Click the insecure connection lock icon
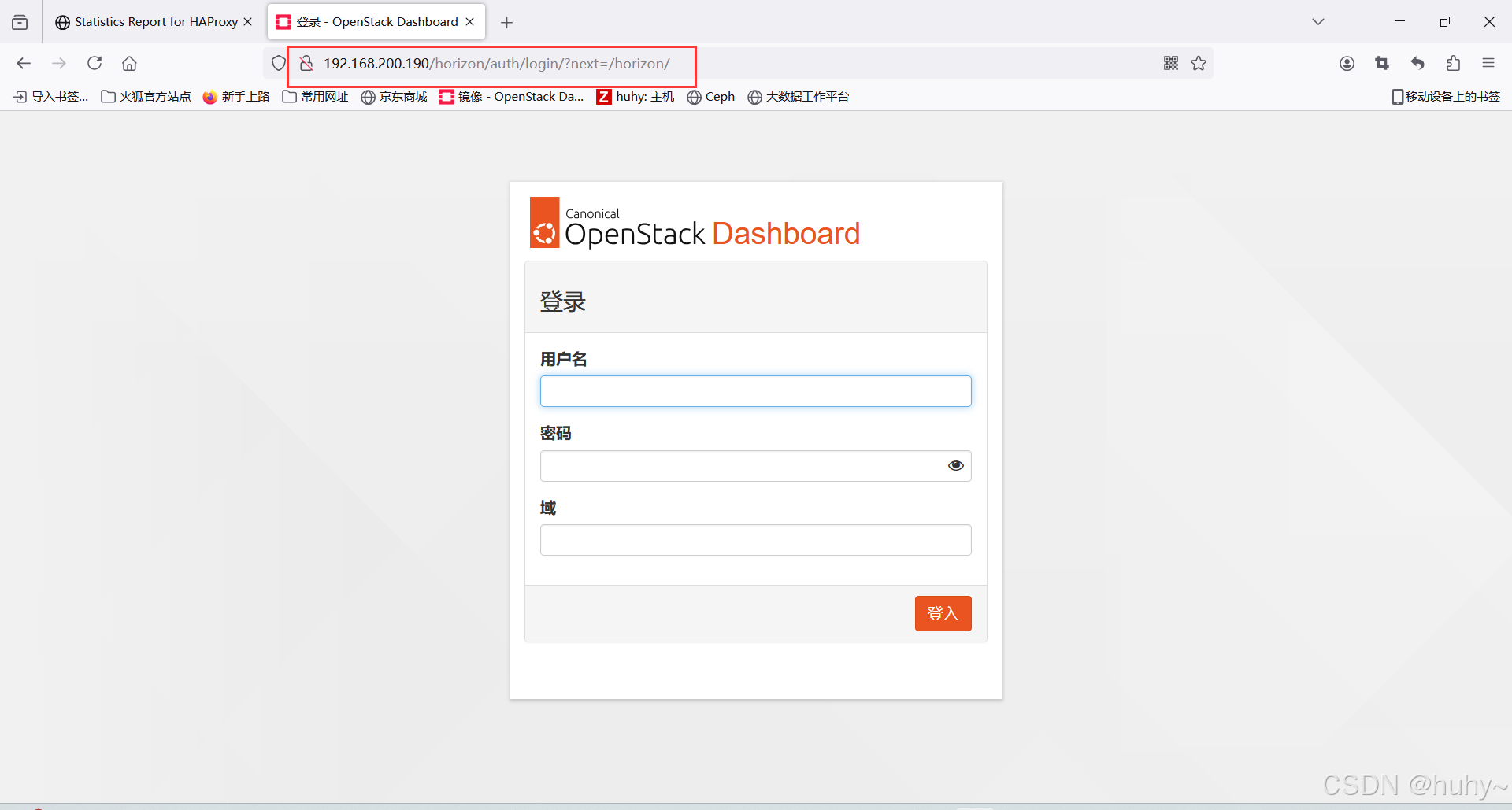This screenshot has width=1512, height=810. point(306,63)
